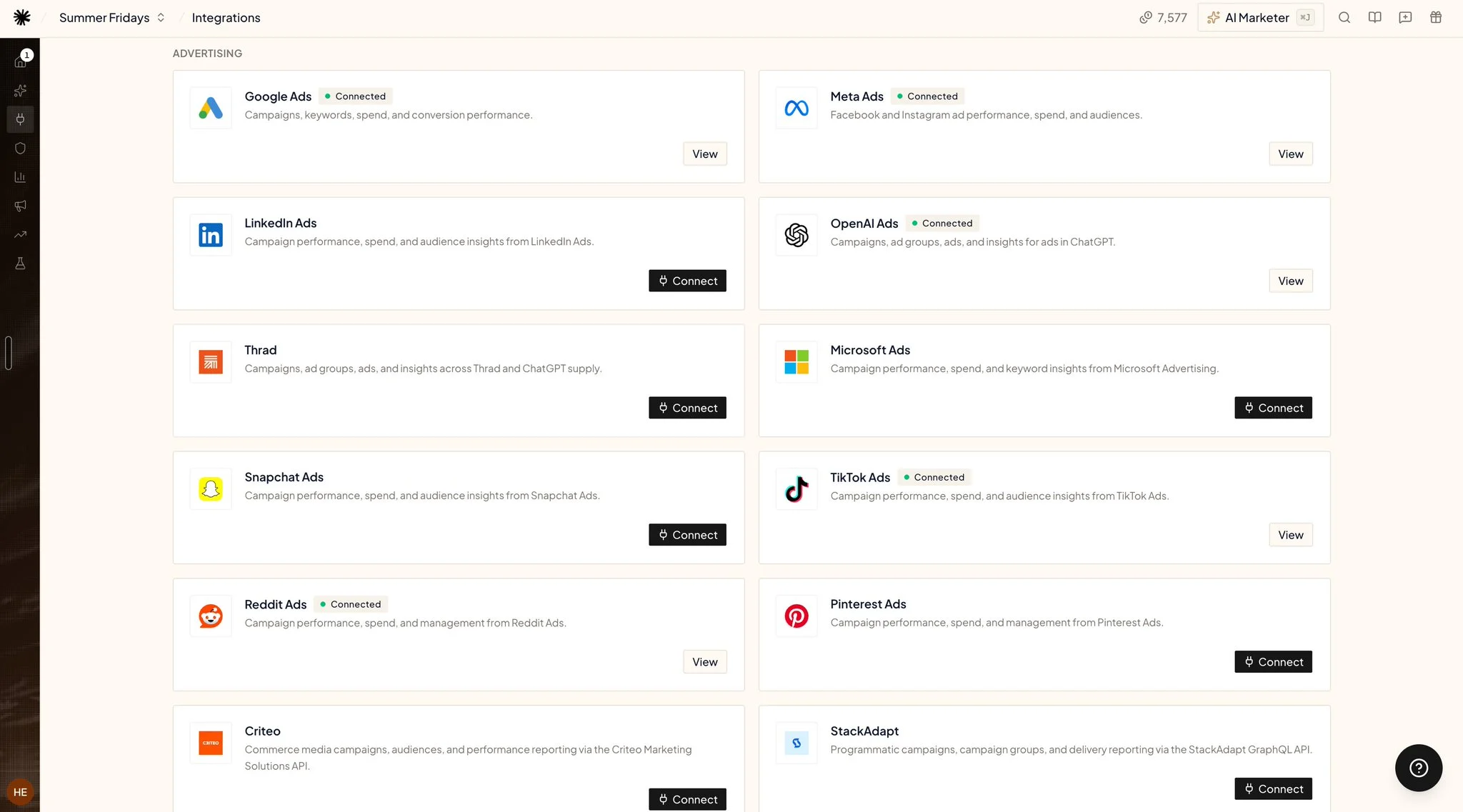
Task: Connect Microsoft Ads
Action: [x=1273, y=408]
